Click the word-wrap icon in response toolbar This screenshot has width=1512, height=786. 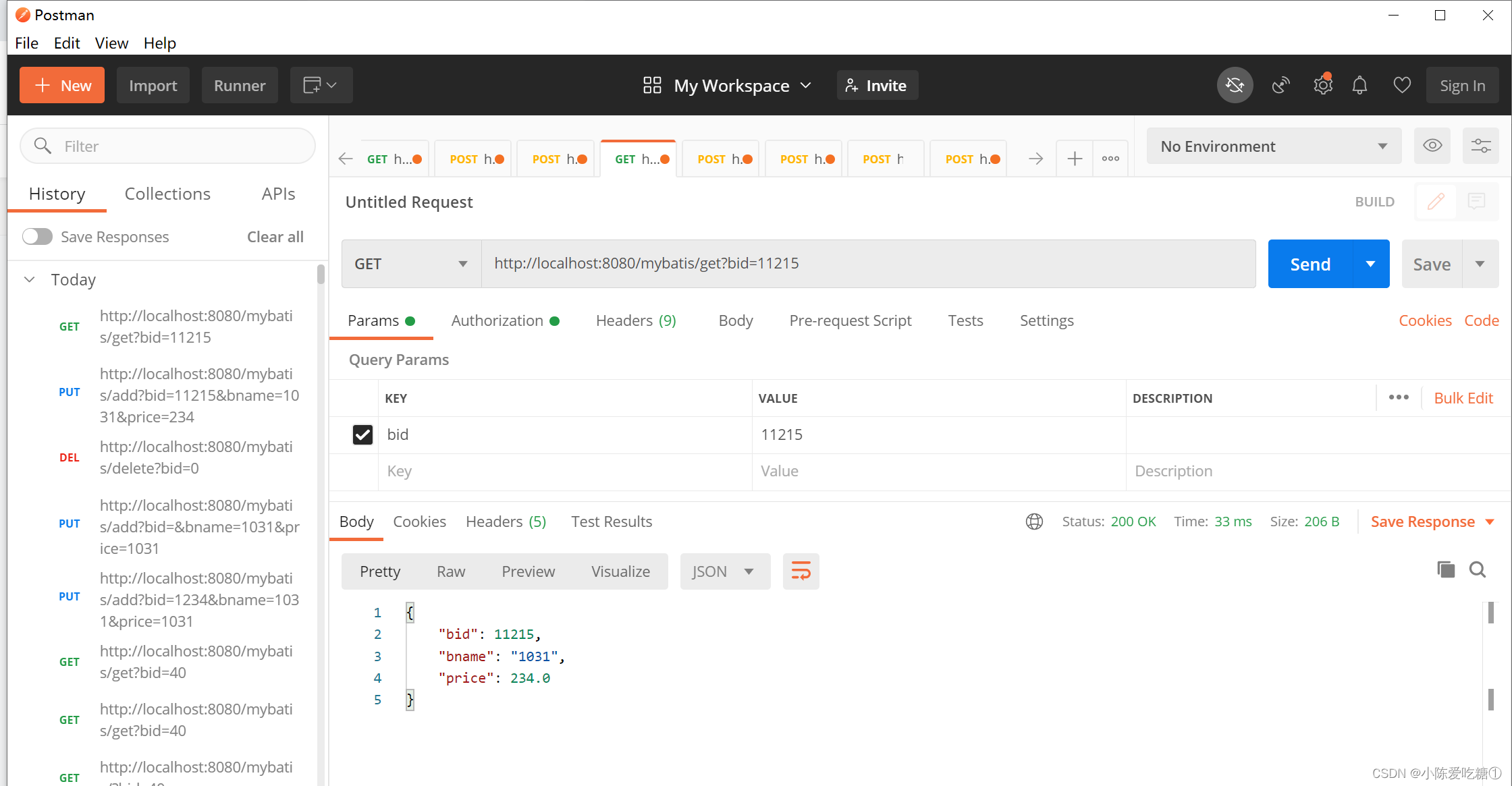(801, 571)
